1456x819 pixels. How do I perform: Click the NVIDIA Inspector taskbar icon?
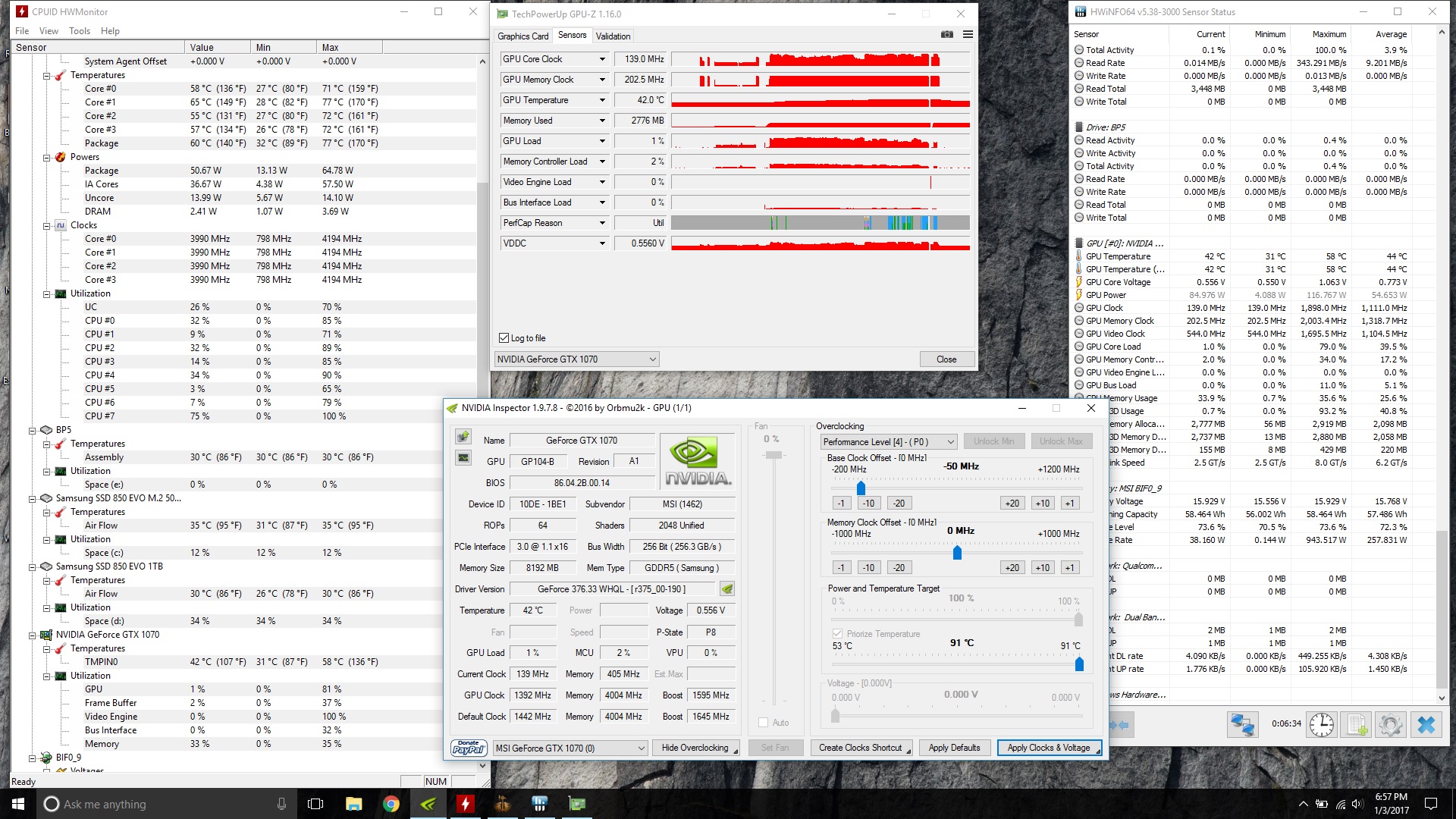[x=428, y=804]
